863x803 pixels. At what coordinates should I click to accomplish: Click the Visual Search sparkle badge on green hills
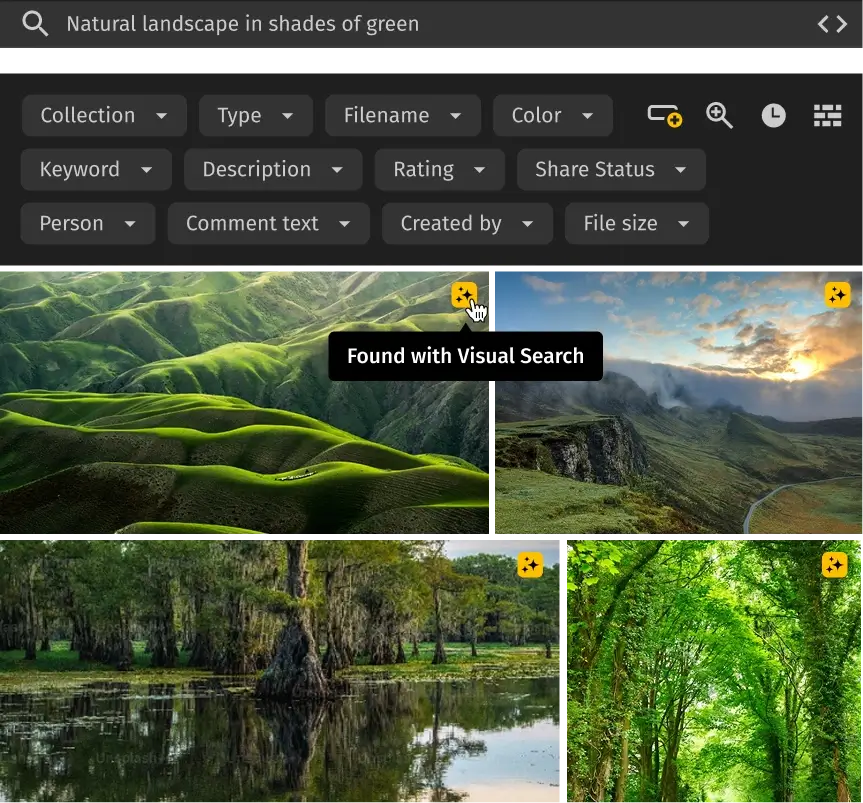tap(464, 295)
